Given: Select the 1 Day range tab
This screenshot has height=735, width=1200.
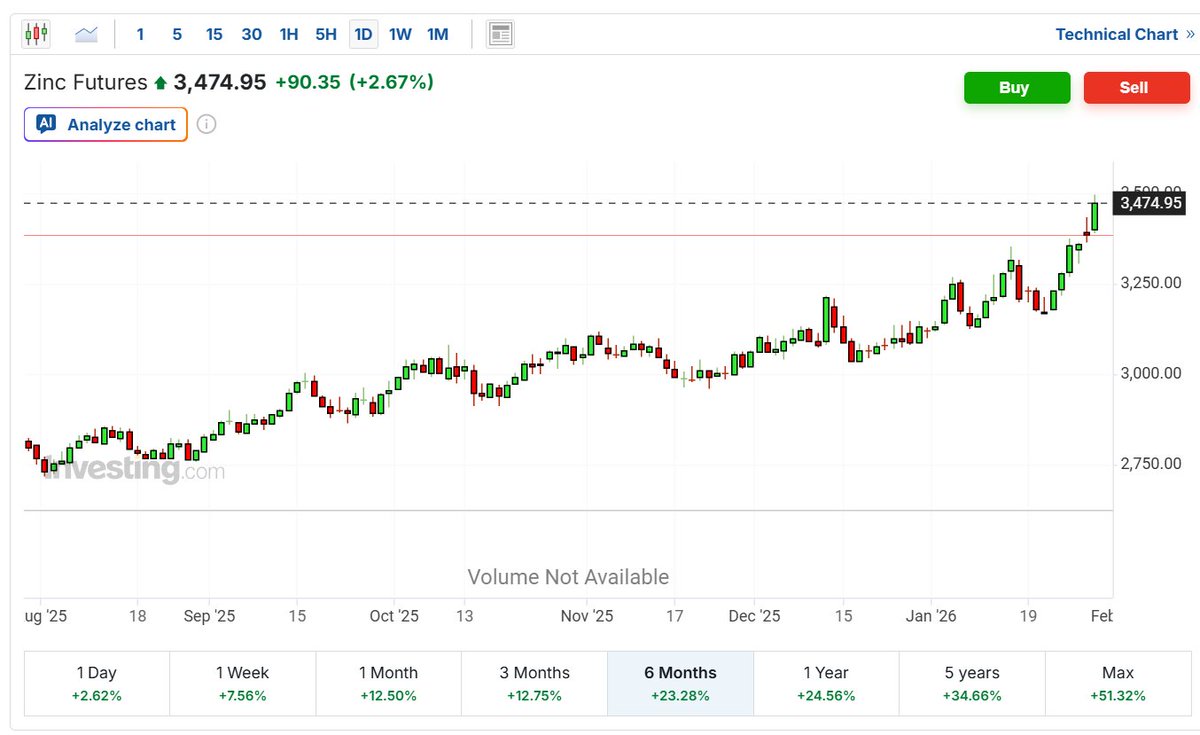Looking at the screenshot, I should pyautogui.click(x=97, y=684).
